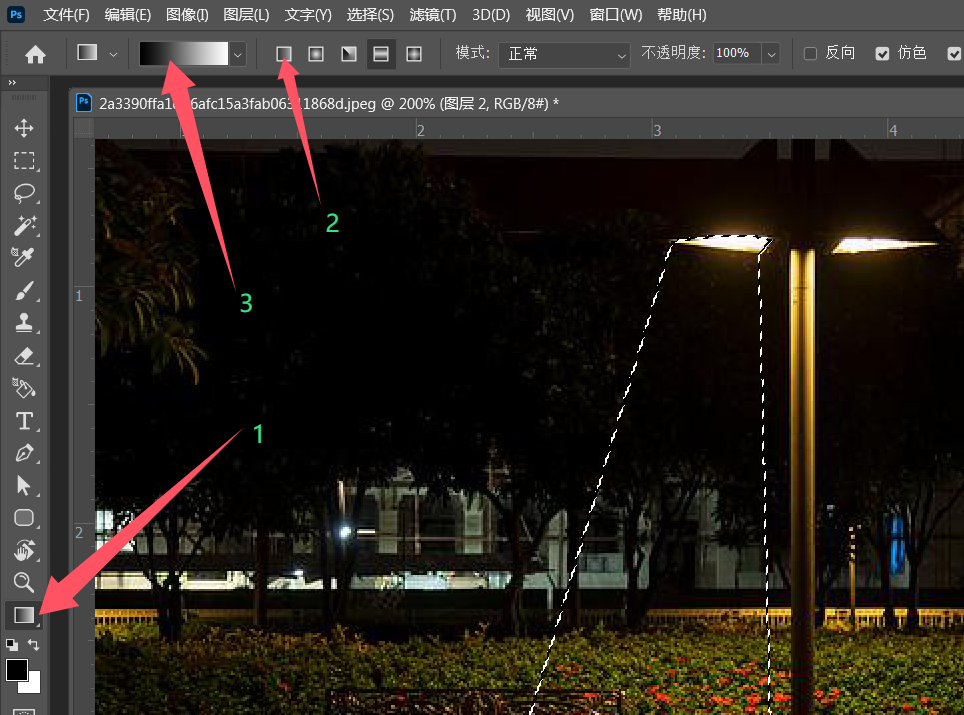Select the Paint Bucket tool

pos(24,388)
